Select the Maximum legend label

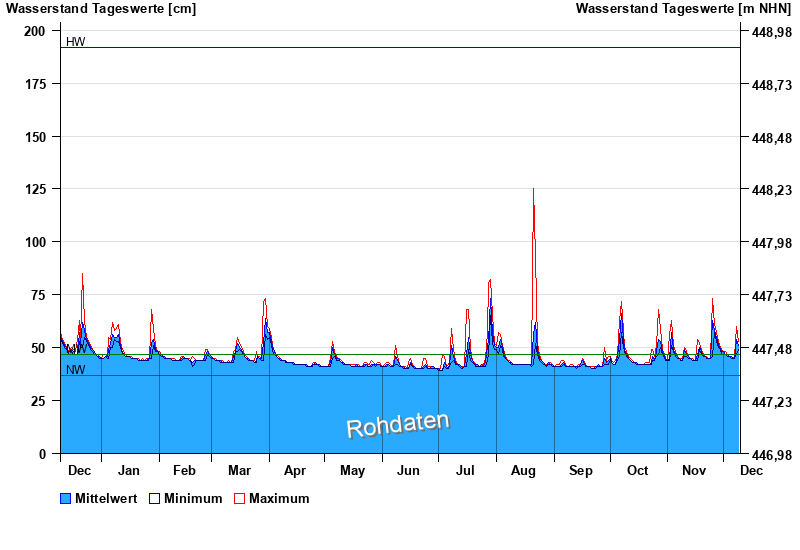[279, 498]
